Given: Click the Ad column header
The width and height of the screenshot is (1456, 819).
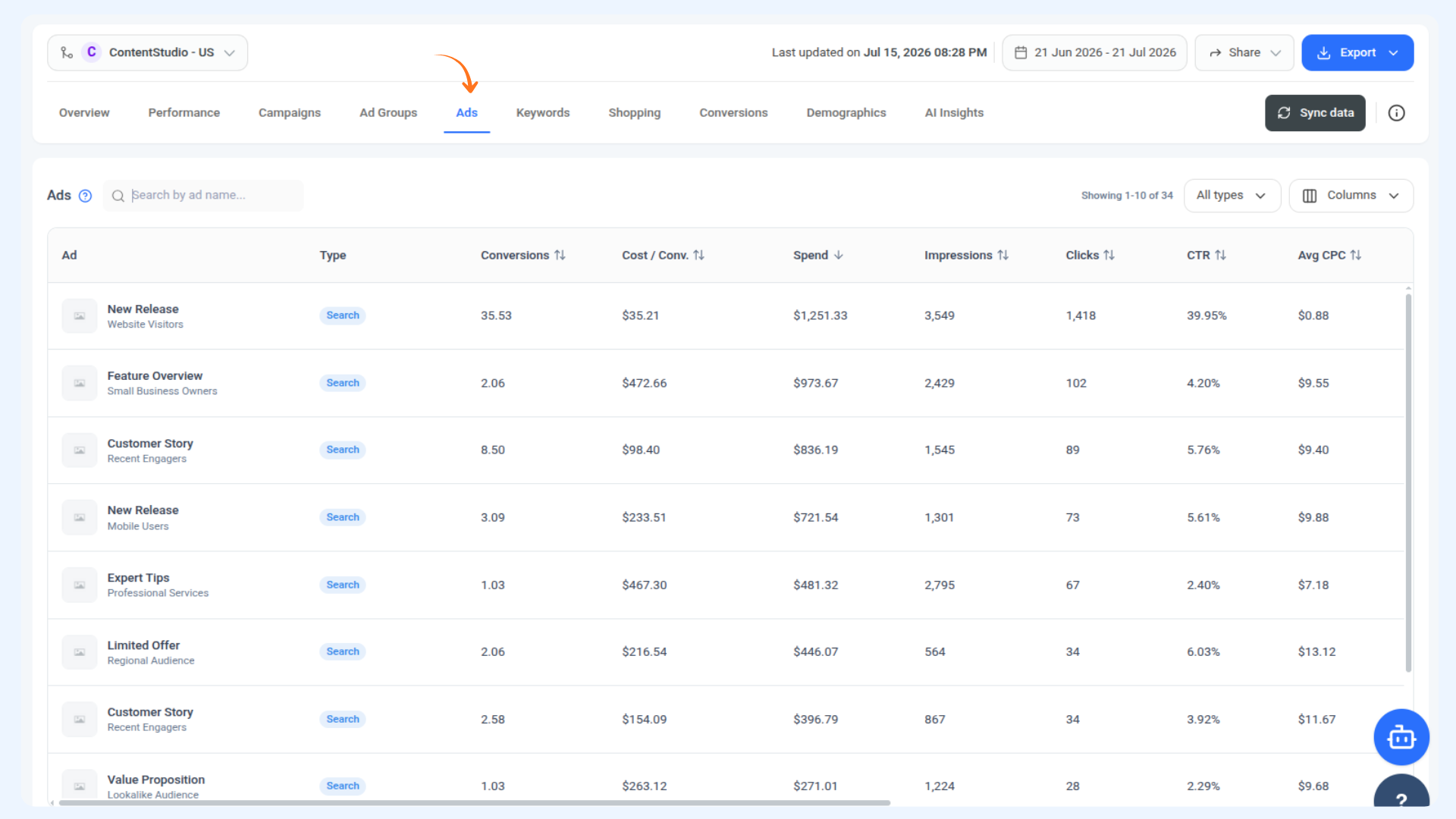Looking at the screenshot, I should [x=69, y=256].
